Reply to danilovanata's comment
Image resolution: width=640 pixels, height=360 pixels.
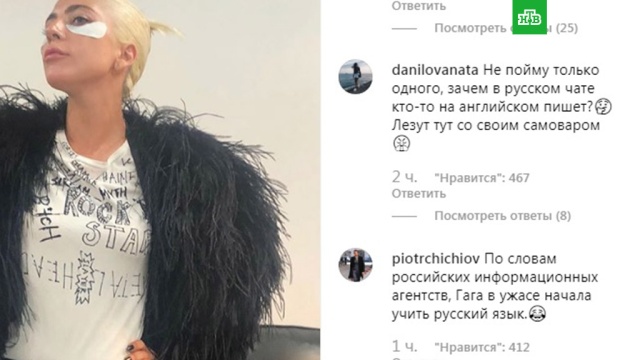(418, 193)
